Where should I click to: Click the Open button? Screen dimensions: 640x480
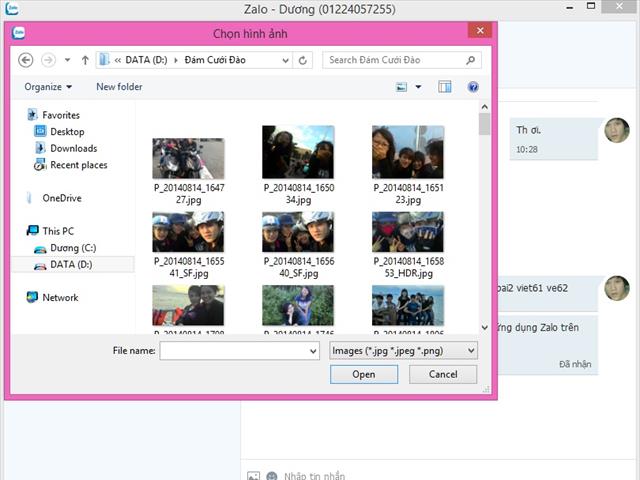[364, 374]
